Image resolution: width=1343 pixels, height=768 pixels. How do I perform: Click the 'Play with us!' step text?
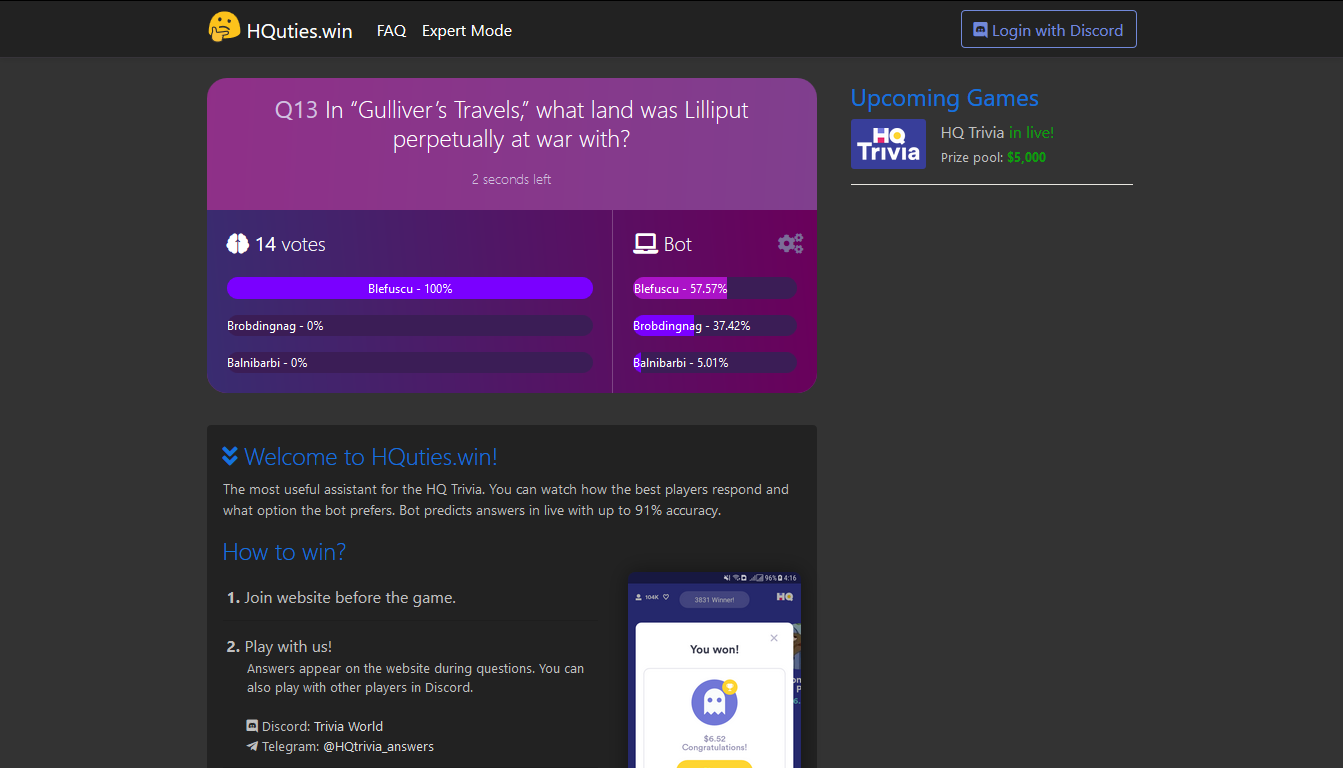288,646
